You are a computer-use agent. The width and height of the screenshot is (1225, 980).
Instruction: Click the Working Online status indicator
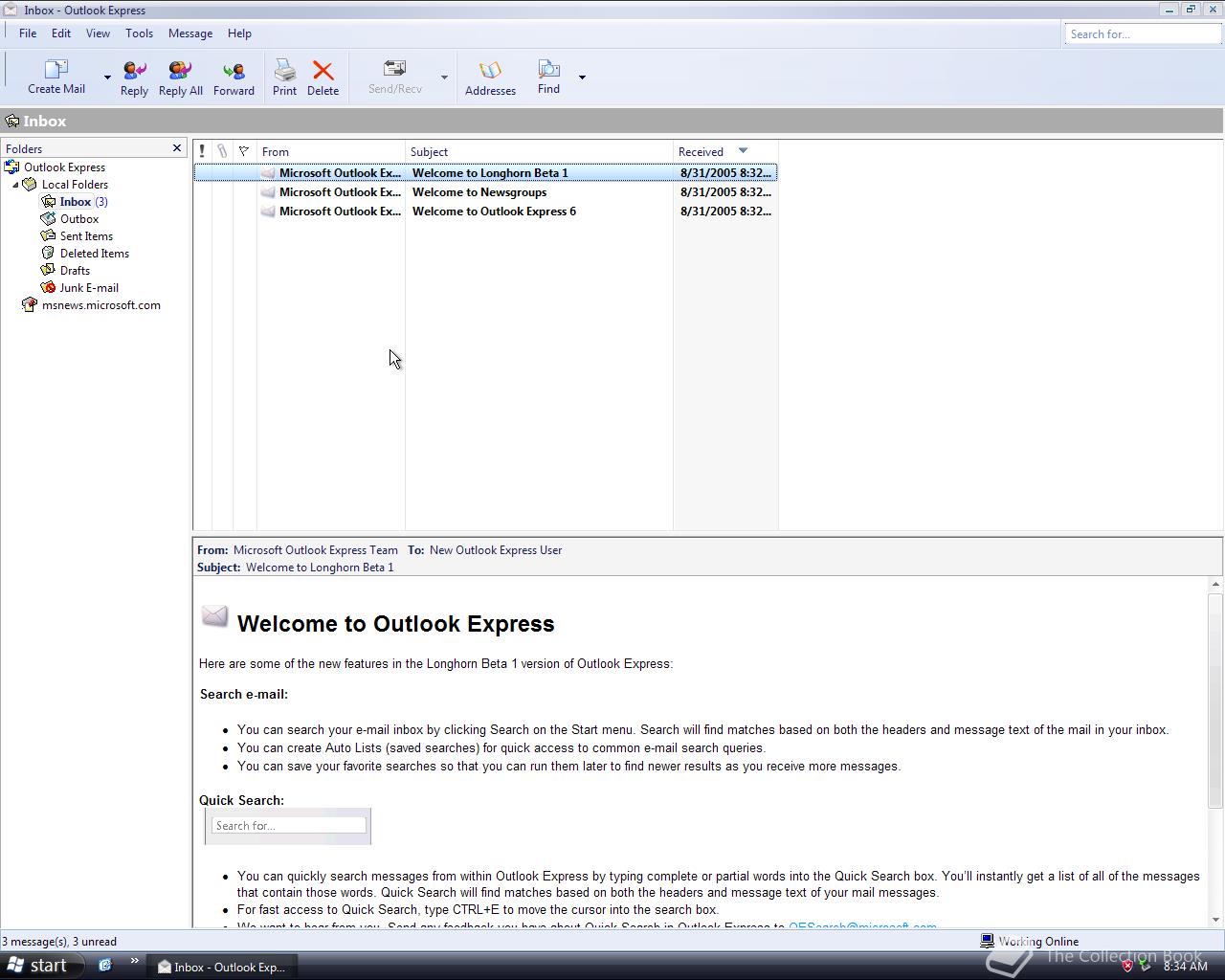pyautogui.click(x=1029, y=942)
